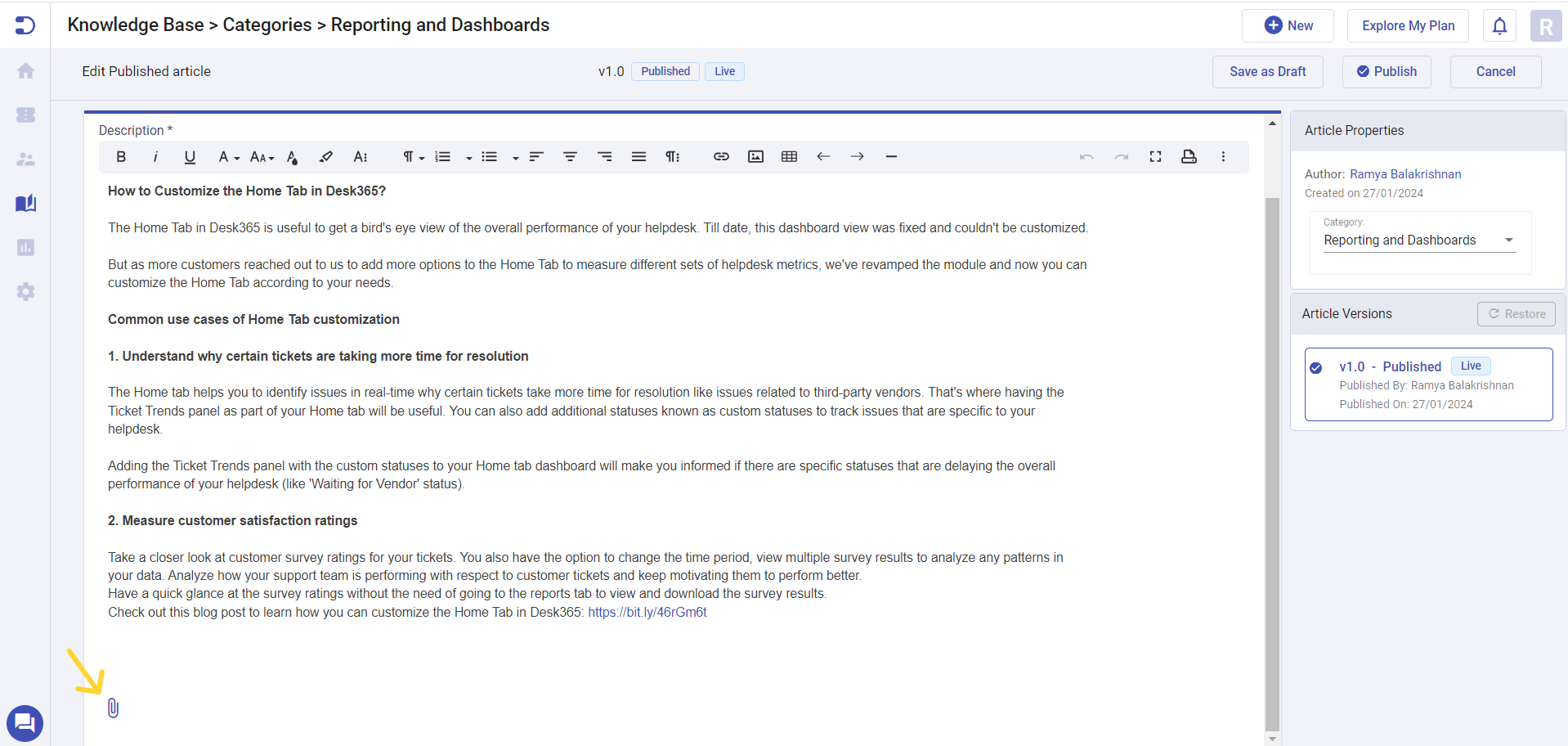Open the text color swatch picker
Screen dimensions: 1568x746
(292, 156)
